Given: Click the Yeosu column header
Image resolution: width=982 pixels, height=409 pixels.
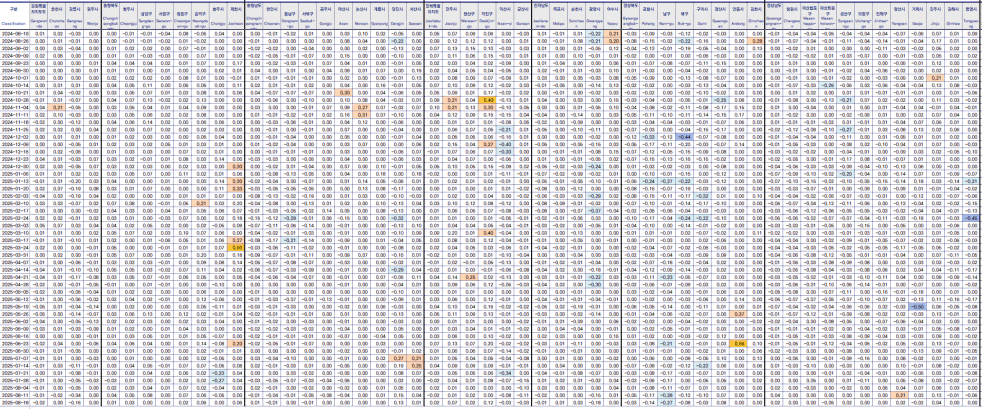Looking at the screenshot, I should click(612, 16).
